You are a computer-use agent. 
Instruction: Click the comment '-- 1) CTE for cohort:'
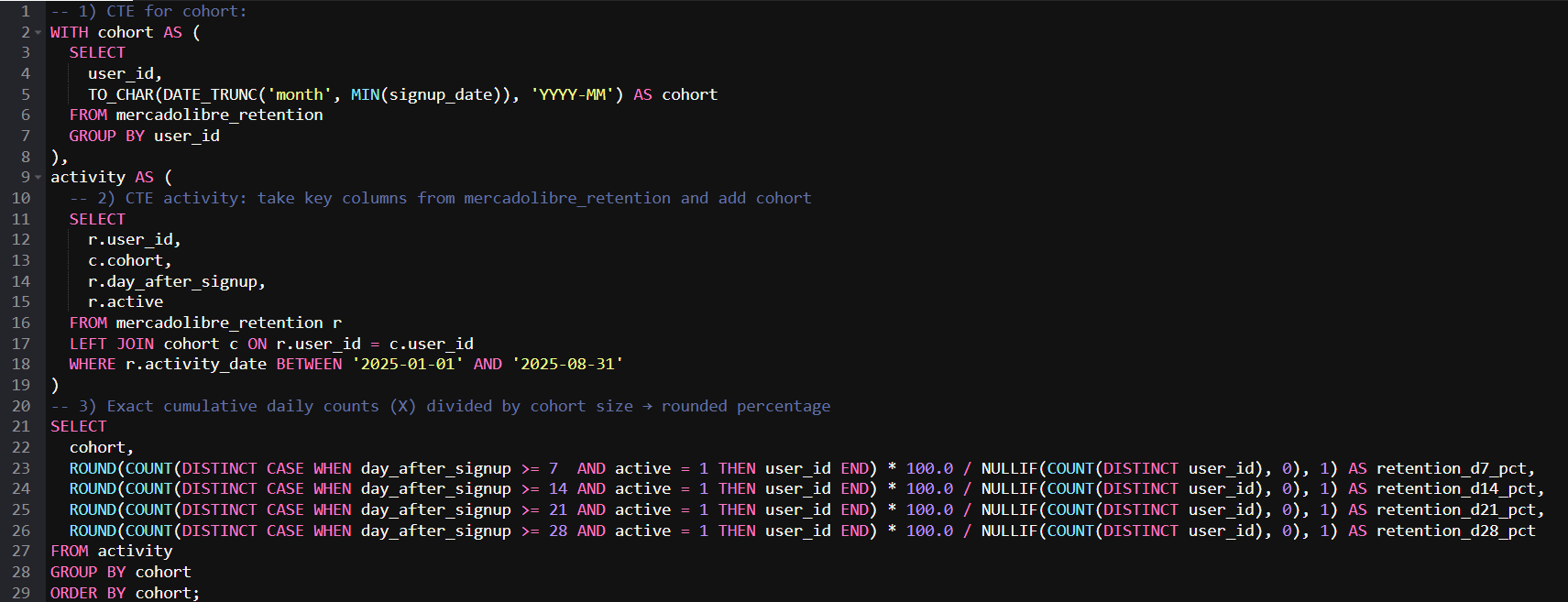tap(148, 11)
